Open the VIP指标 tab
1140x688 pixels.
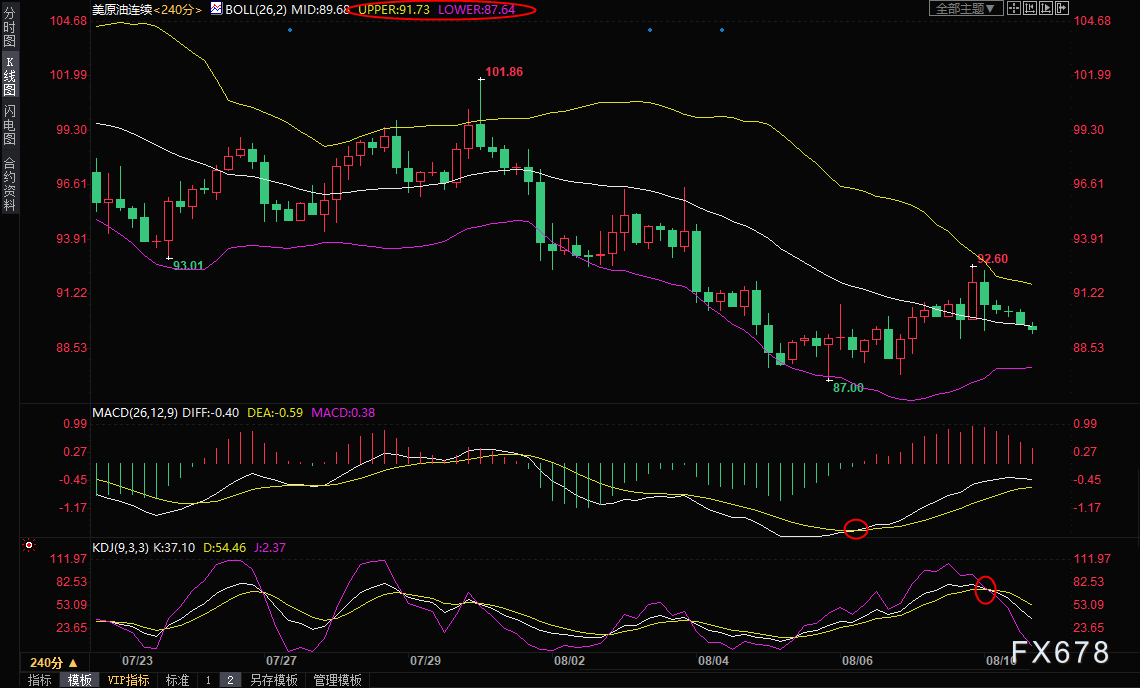pyautogui.click(x=128, y=680)
